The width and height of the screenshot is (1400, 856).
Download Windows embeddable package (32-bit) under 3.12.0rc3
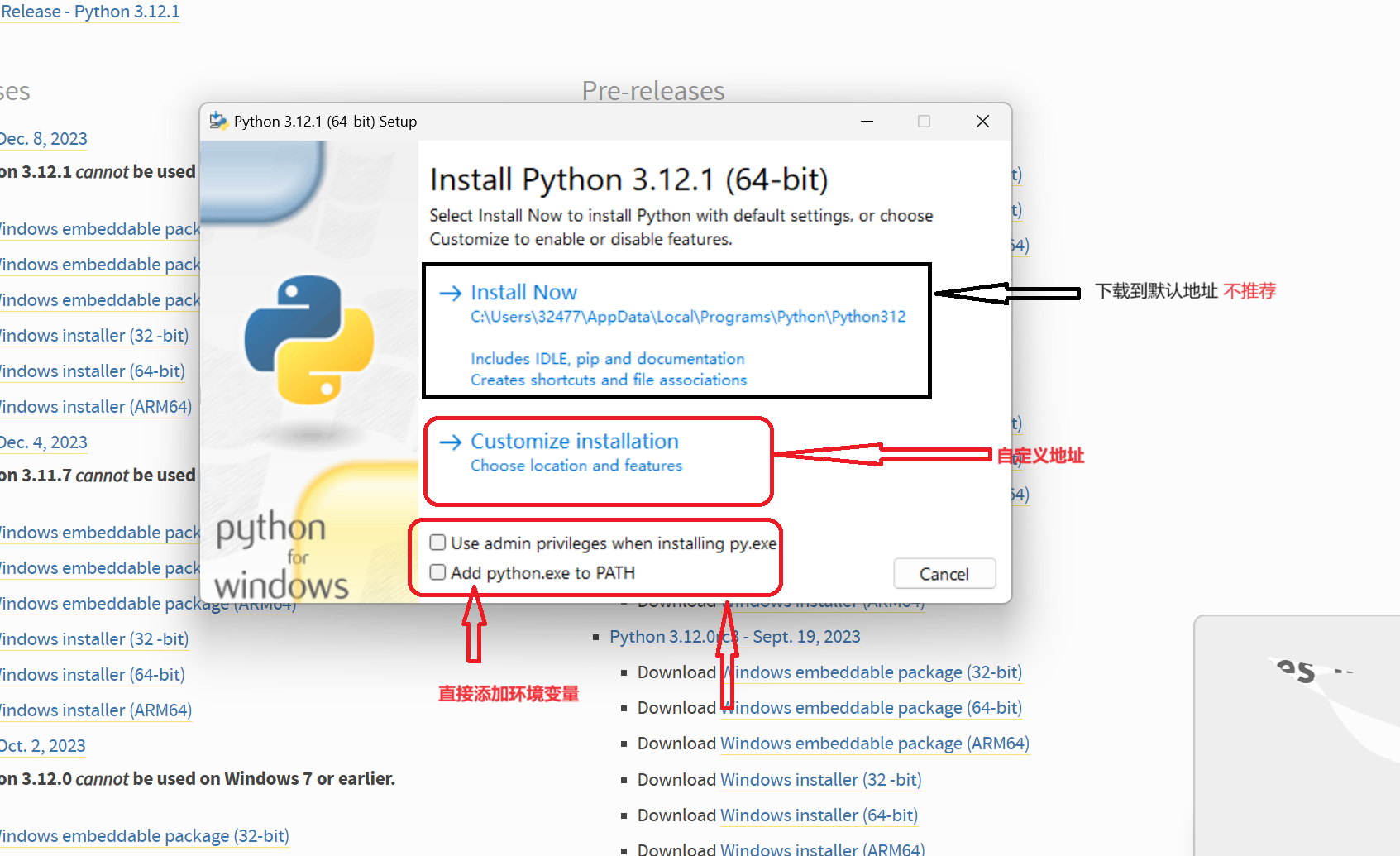872,672
